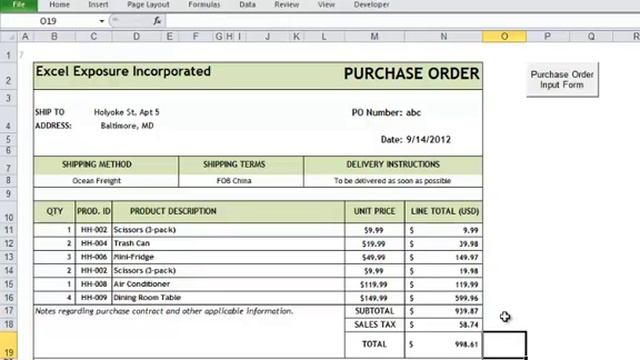Click the 'Air Conditioner' product cell
The image size is (640, 360).
(228, 284)
